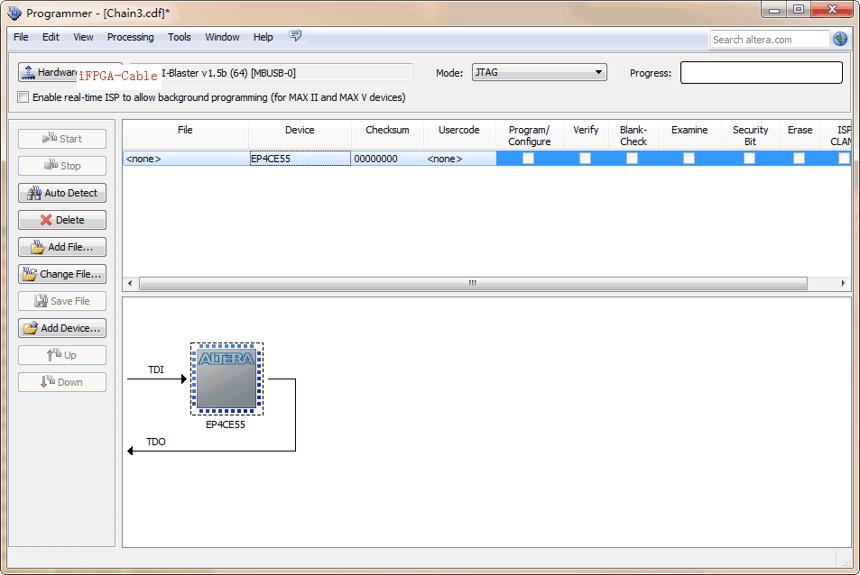Click the Auto Detect button icon
Image resolution: width=860 pixels, height=575 pixels.
35,193
